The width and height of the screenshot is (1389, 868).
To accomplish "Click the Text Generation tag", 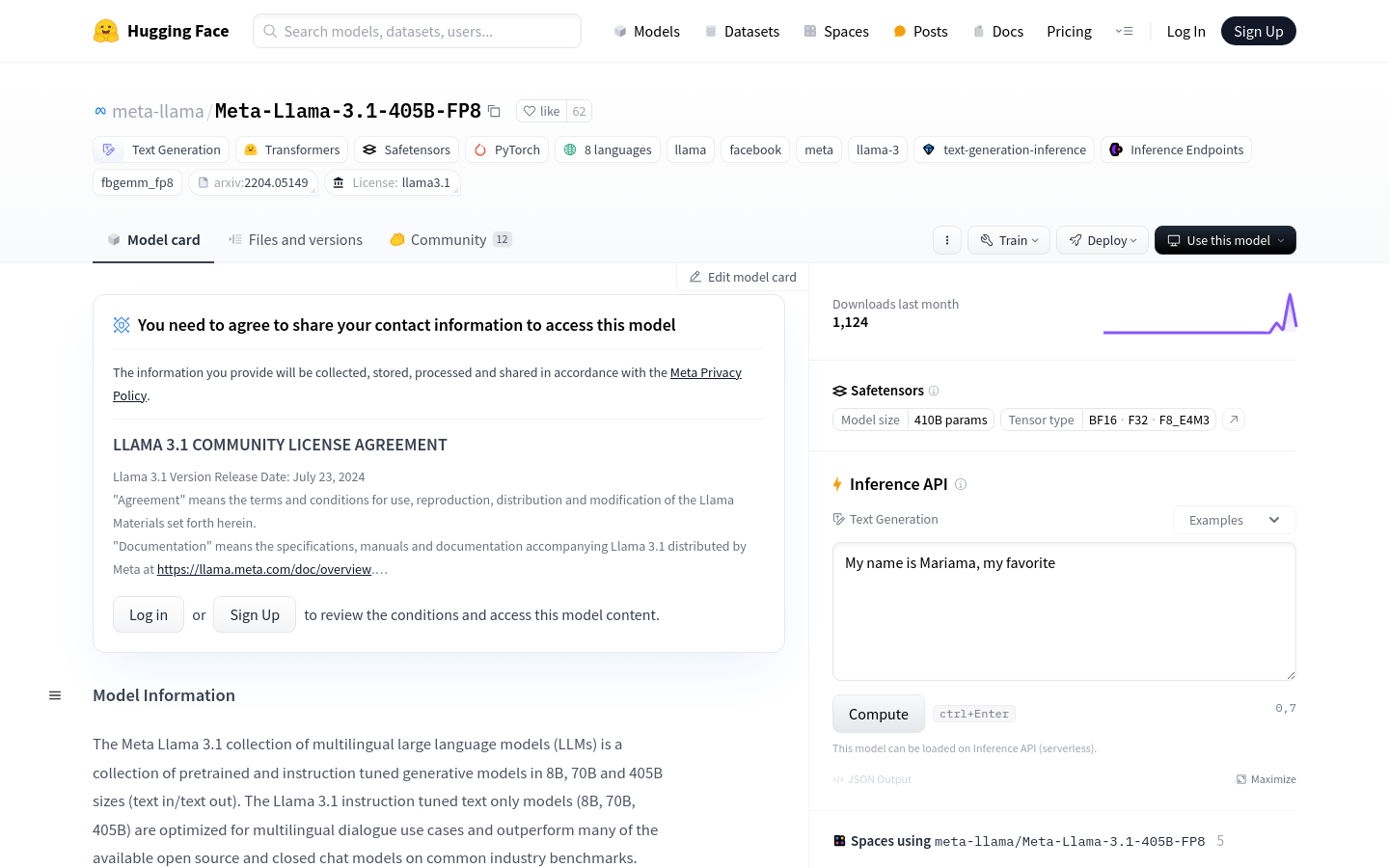I will coord(162,149).
